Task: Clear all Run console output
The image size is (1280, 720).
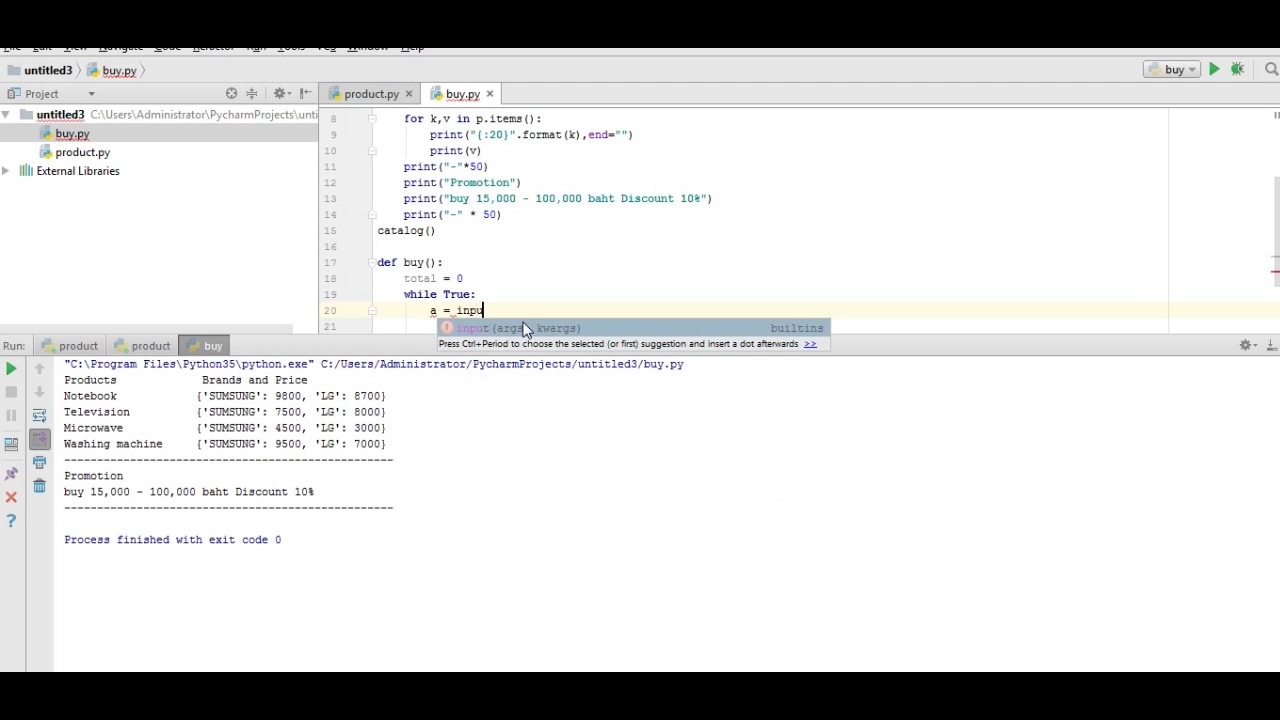Action: point(40,486)
